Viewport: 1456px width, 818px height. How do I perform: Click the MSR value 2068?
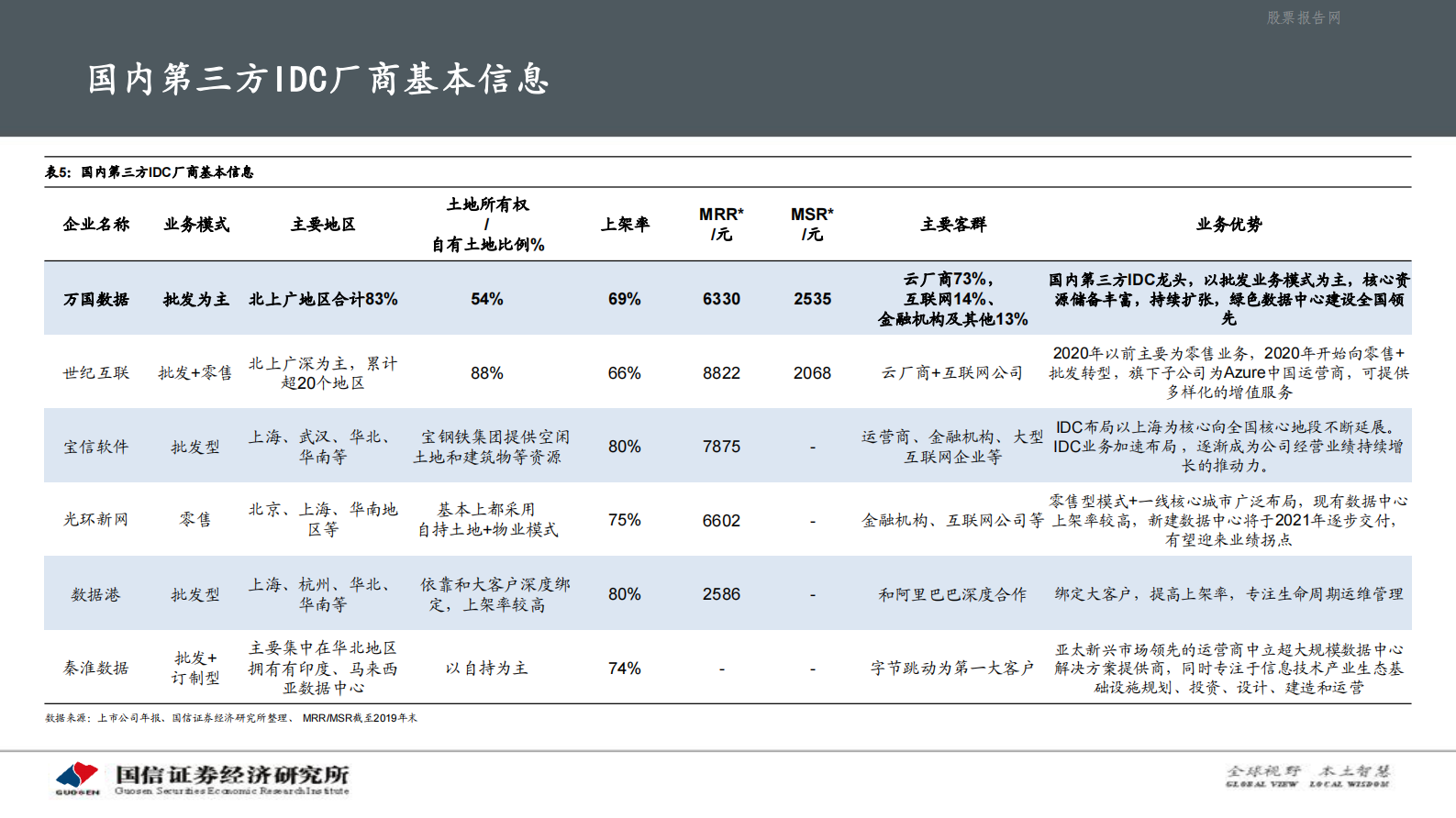pyautogui.click(x=812, y=373)
